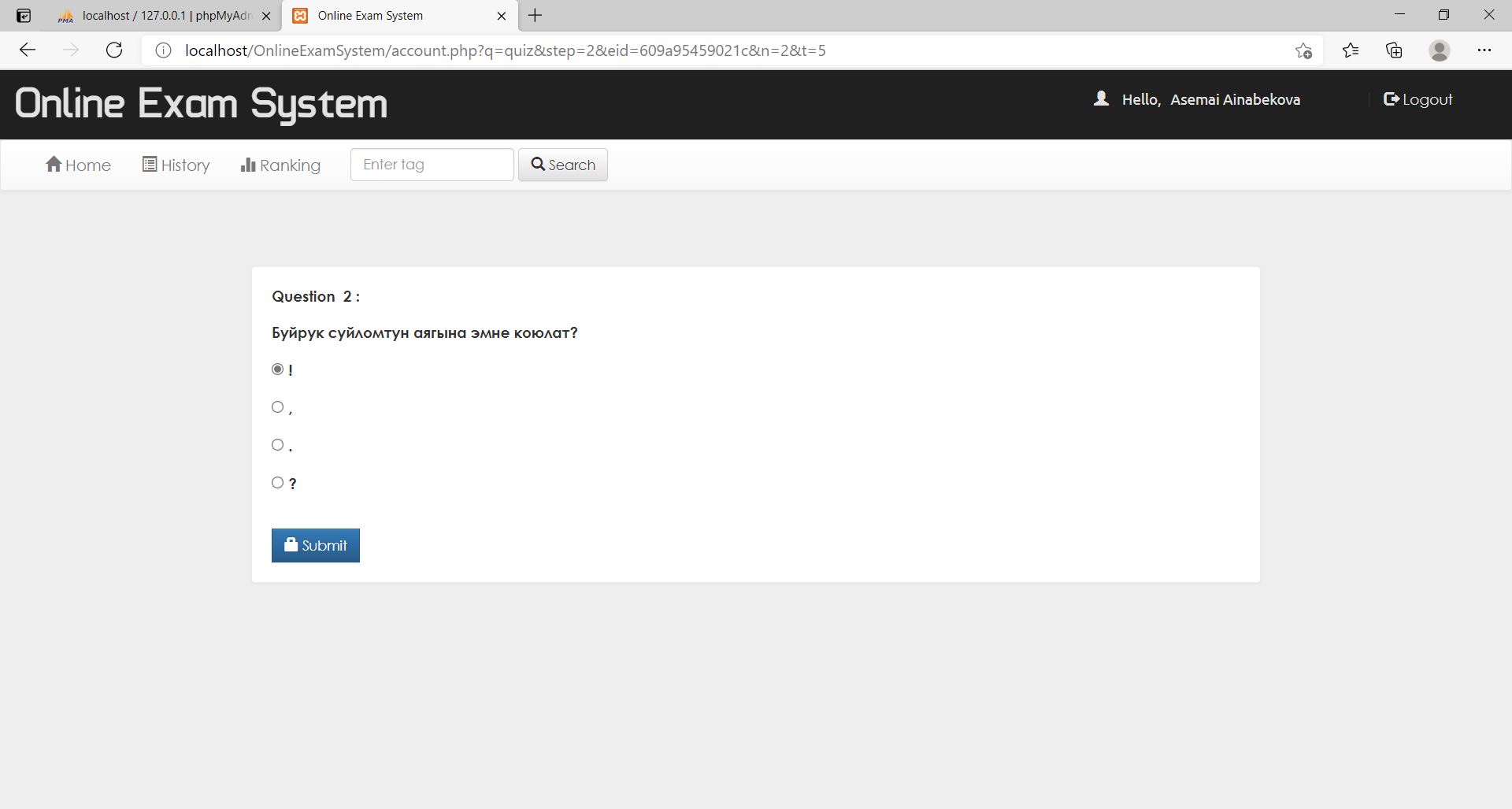Screen dimensions: 1512x809
Task: Open browser Settings and more menu
Action: 1484,50
